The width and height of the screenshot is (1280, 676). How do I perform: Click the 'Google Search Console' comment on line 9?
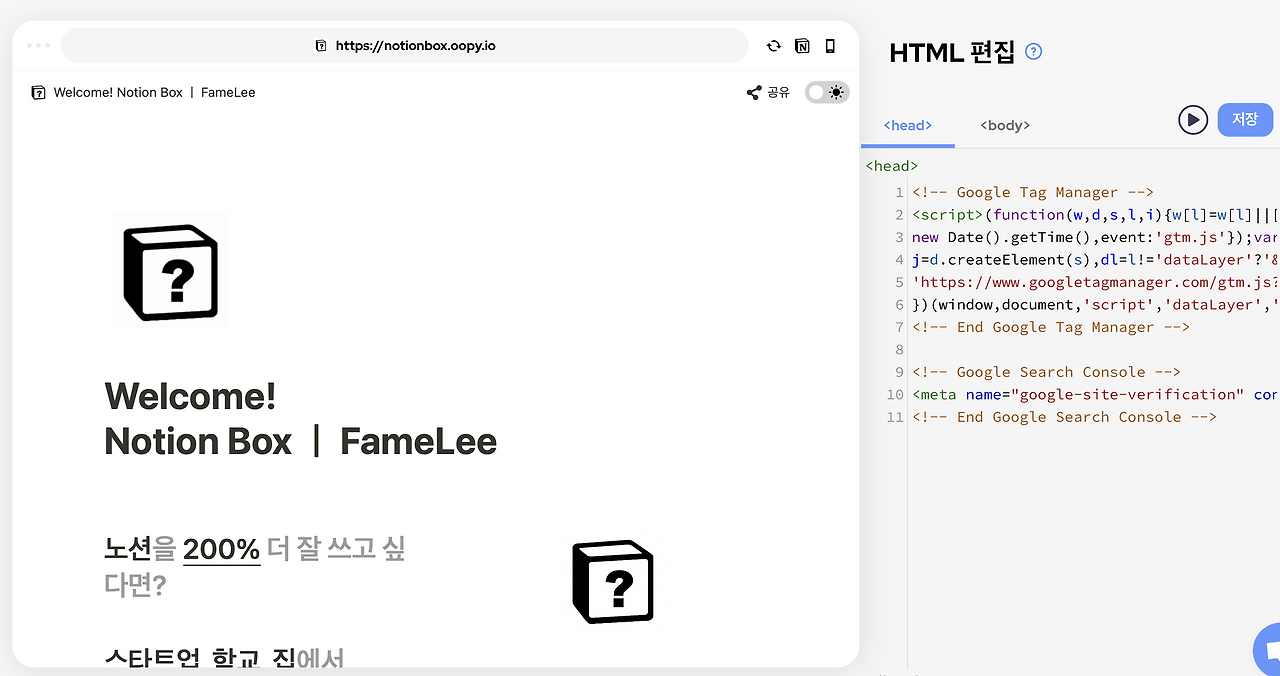pos(1047,372)
